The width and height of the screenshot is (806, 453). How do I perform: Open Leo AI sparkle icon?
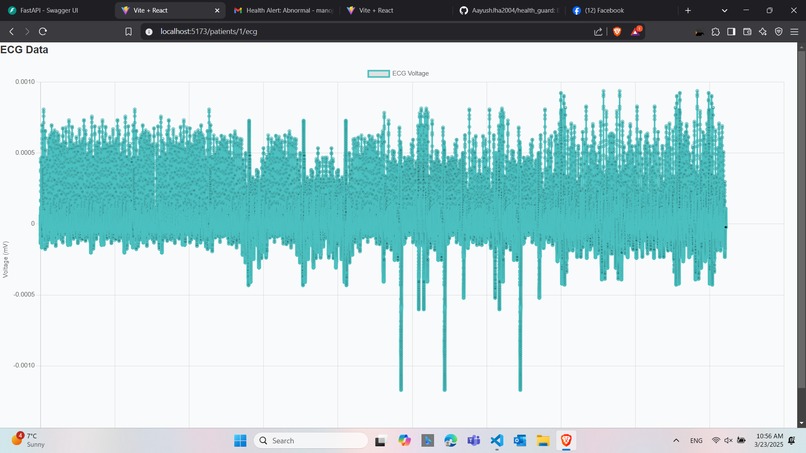pyautogui.click(x=763, y=31)
